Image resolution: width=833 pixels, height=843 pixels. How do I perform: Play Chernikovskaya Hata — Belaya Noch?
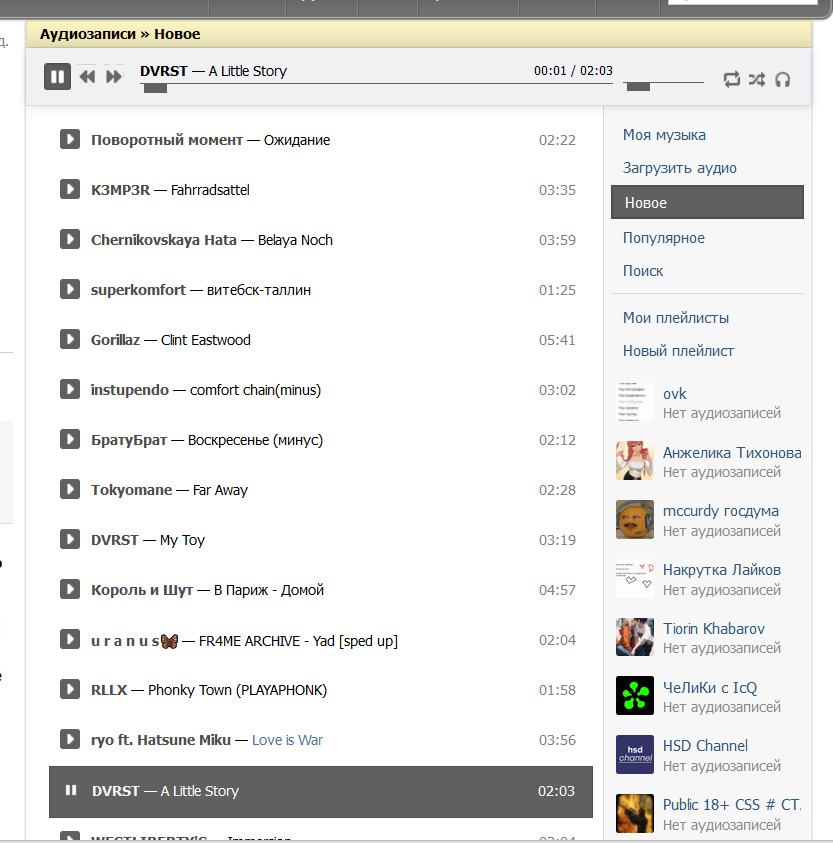click(x=69, y=239)
